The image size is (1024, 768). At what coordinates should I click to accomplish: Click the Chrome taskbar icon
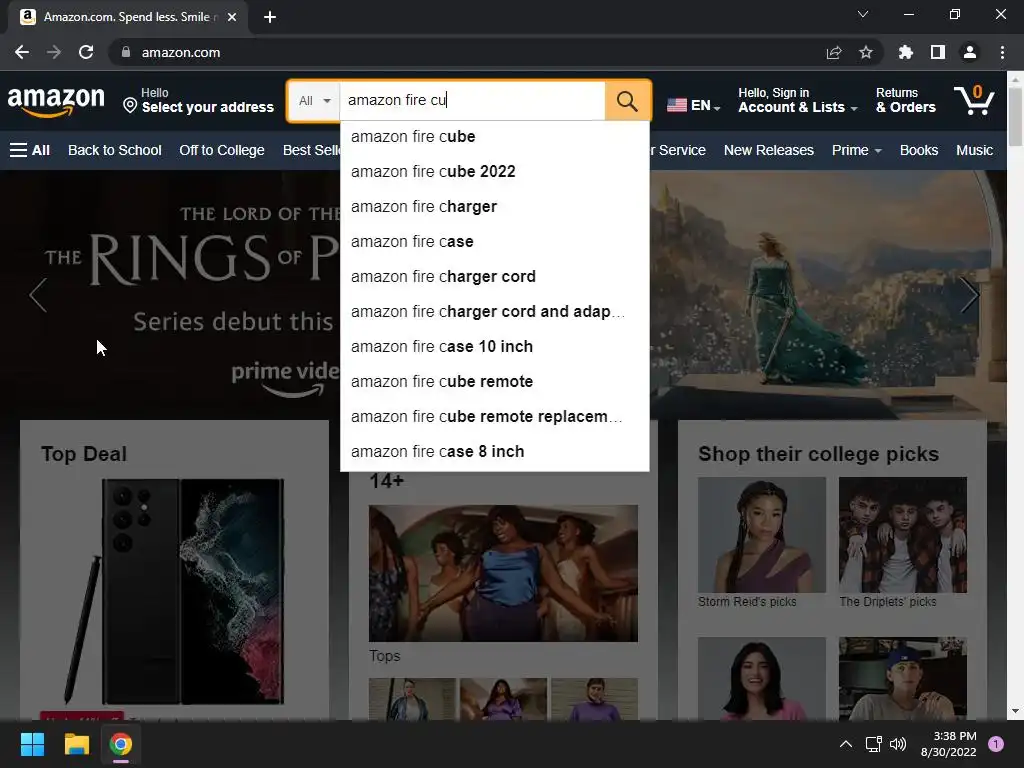pos(121,744)
